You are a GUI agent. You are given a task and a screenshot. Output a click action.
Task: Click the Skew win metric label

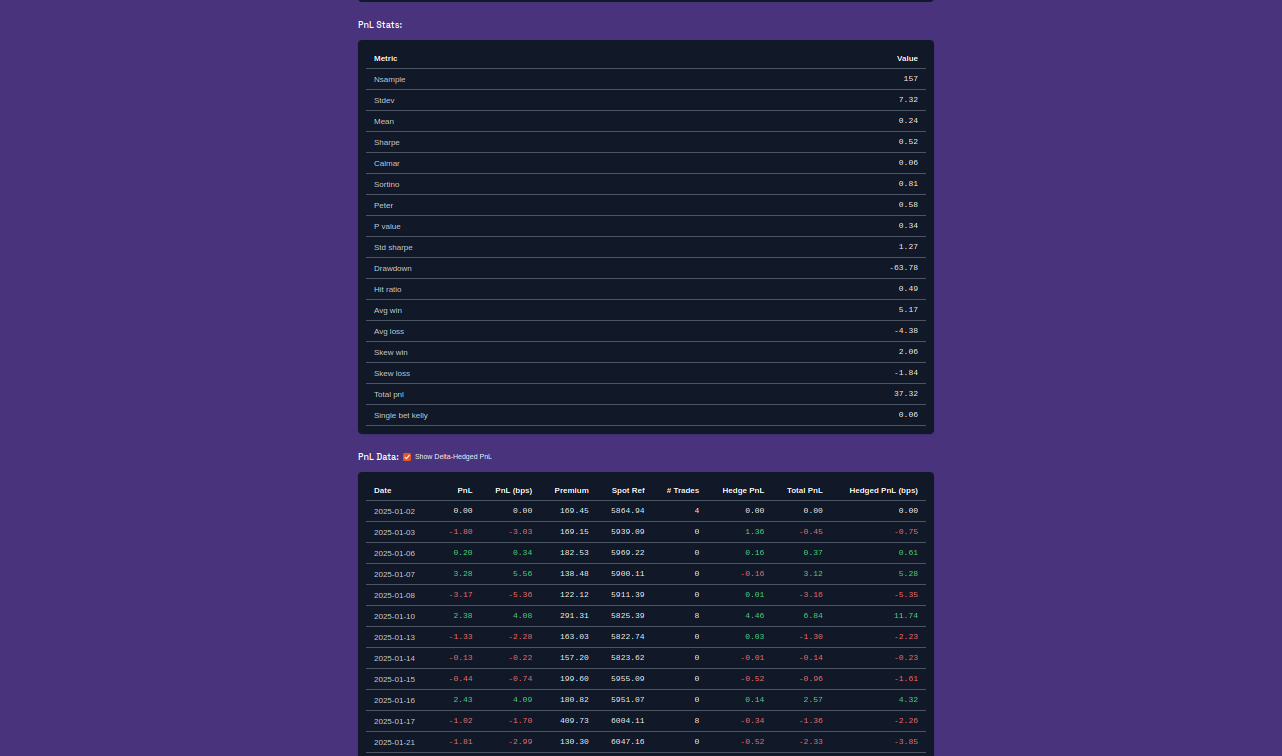tap(391, 352)
